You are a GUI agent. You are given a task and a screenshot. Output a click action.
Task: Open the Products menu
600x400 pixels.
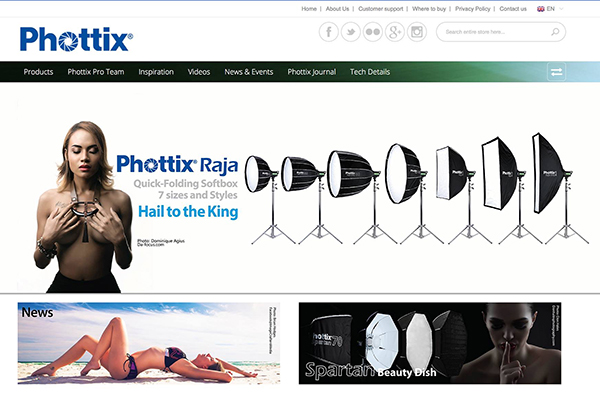tap(38, 72)
